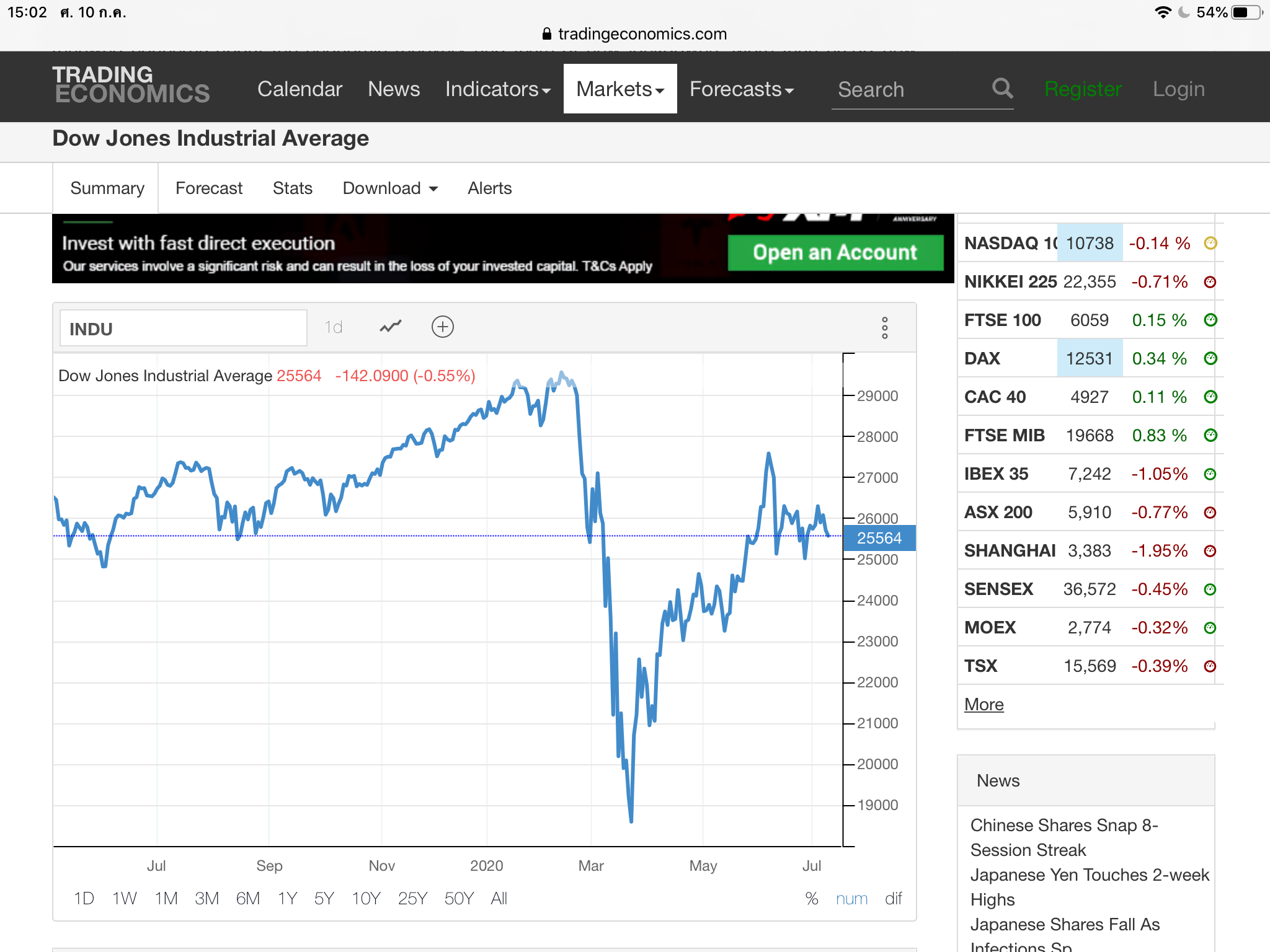Screen dimensions: 1270x952
Task: Click the NIKKEI 225 status icon
Action: (x=1210, y=282)
